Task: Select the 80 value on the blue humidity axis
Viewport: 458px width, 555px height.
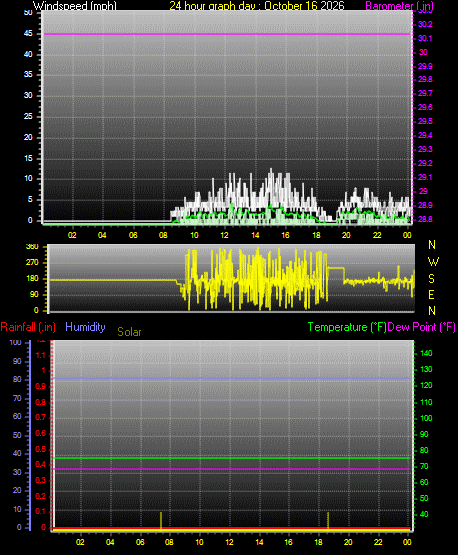Action: click(x=17, y=379)
